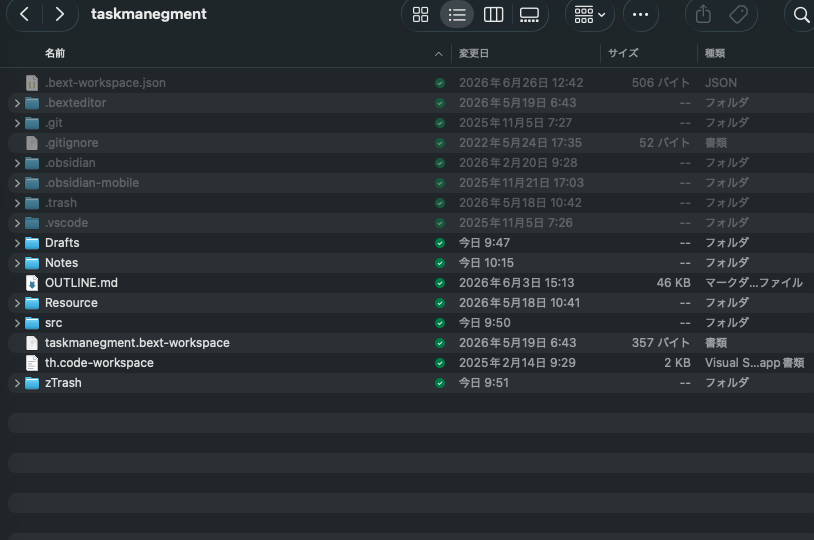The height and width of the screenshot is (540, 814).
Task: Go back with the left chevron button
Action: click(24, 14)
